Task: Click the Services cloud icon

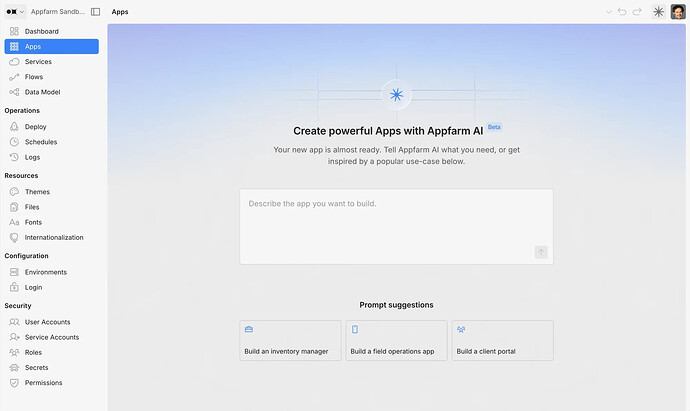Action: coord(14,62)
